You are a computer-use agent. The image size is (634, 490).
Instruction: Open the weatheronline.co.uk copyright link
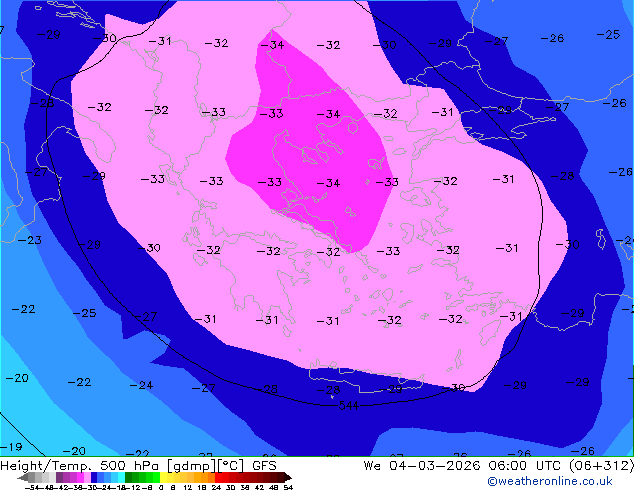(550, 481)
